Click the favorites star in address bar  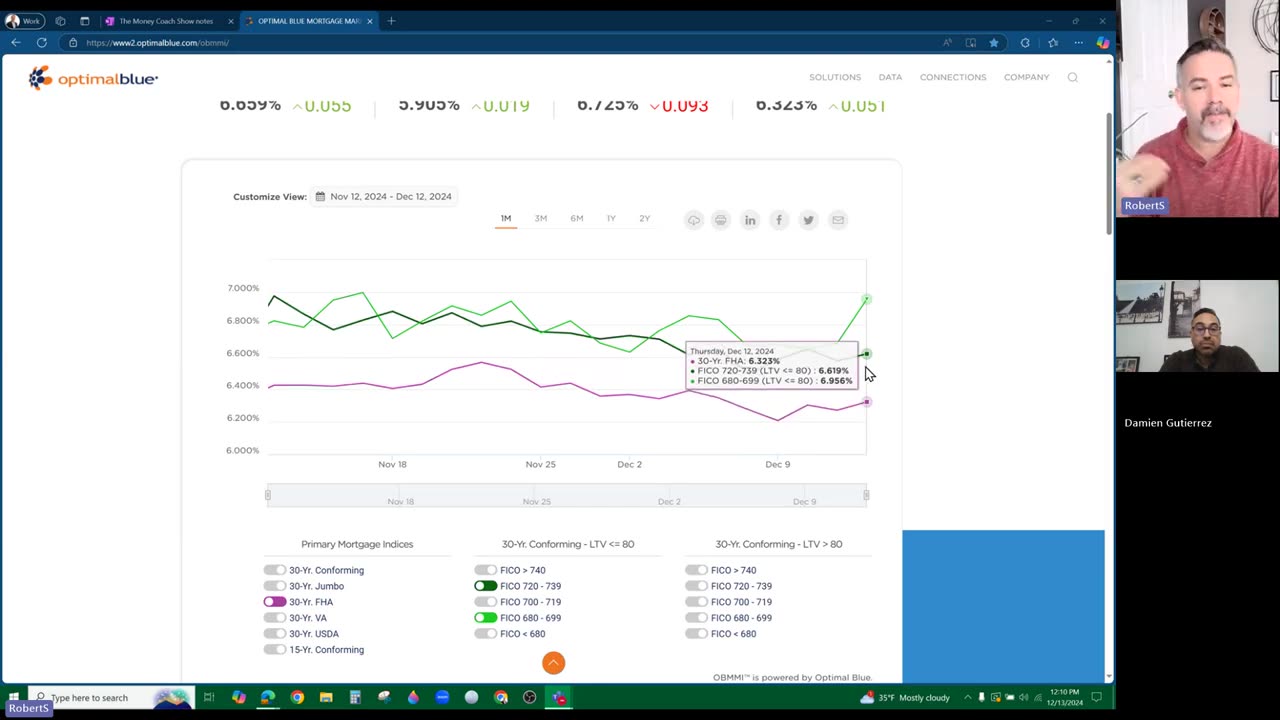coord(994,43)
